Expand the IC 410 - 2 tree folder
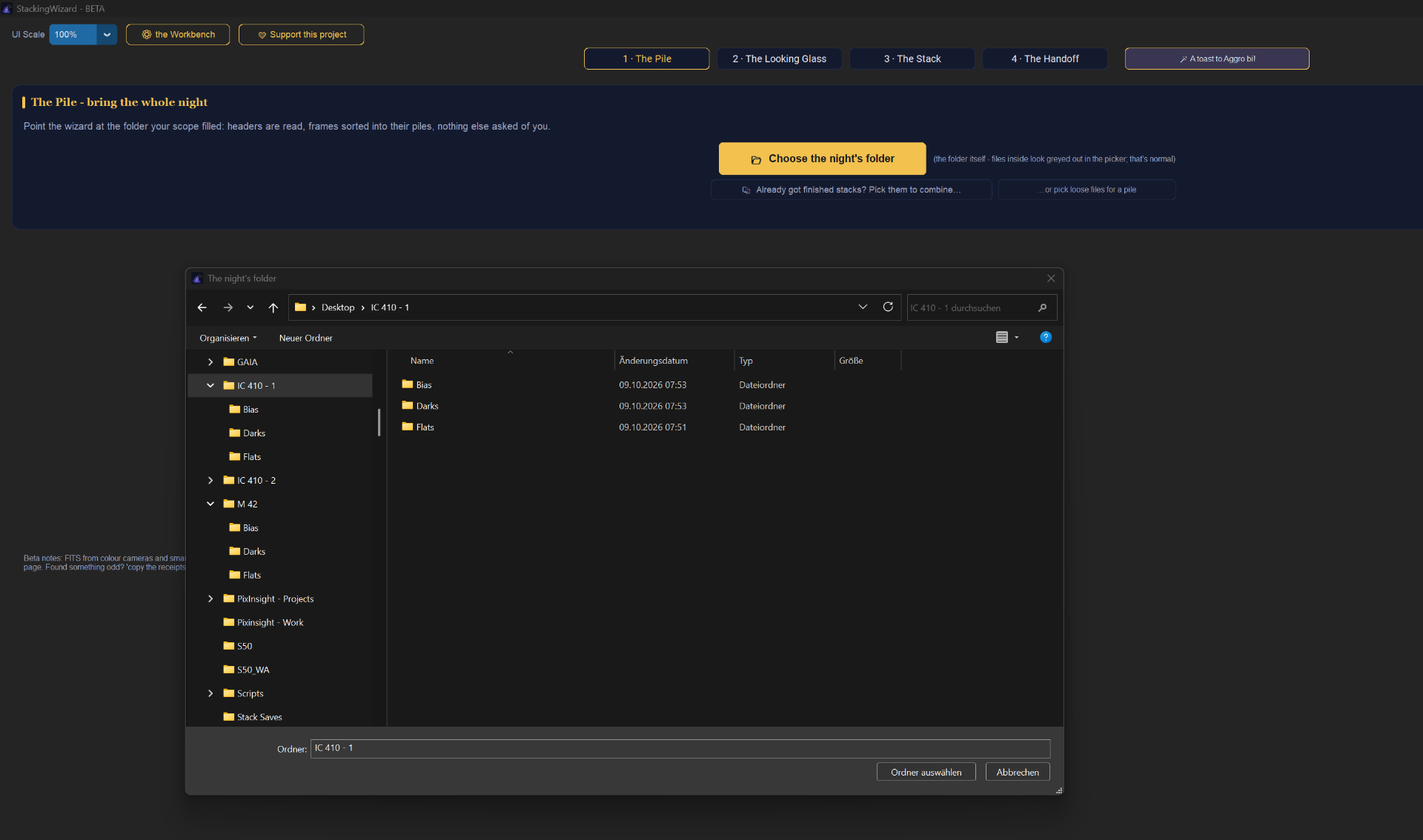 click(210, 481)
